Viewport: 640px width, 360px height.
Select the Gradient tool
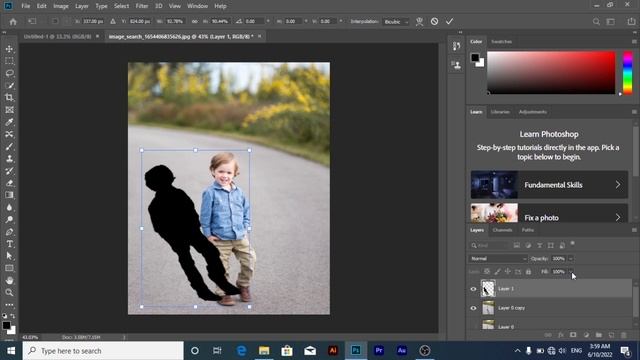9,195
